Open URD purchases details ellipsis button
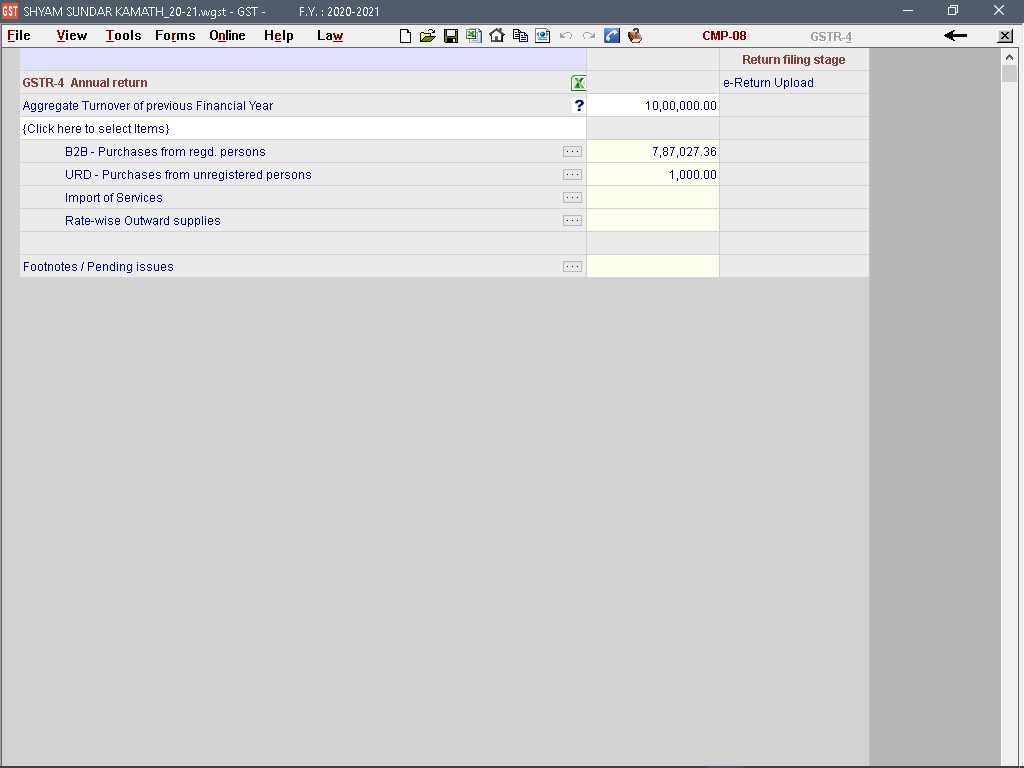This screenshot has width=1024, height=768. (572, 175)
